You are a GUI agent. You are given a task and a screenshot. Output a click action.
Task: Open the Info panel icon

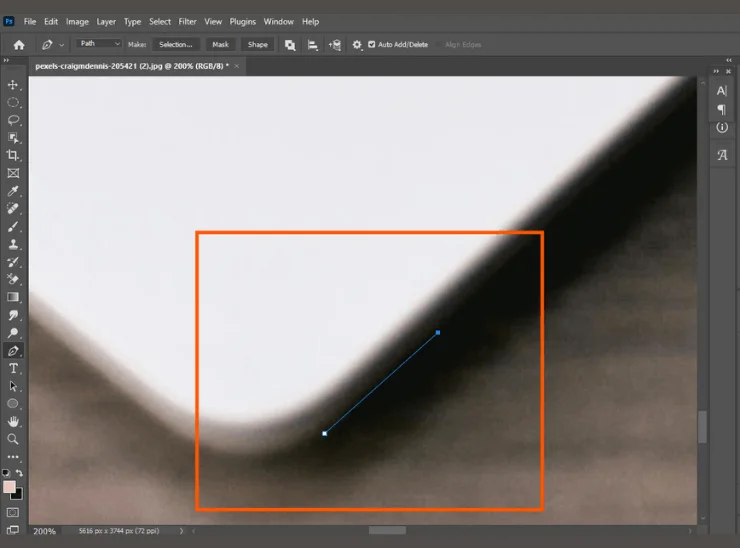tap(722, 127)
